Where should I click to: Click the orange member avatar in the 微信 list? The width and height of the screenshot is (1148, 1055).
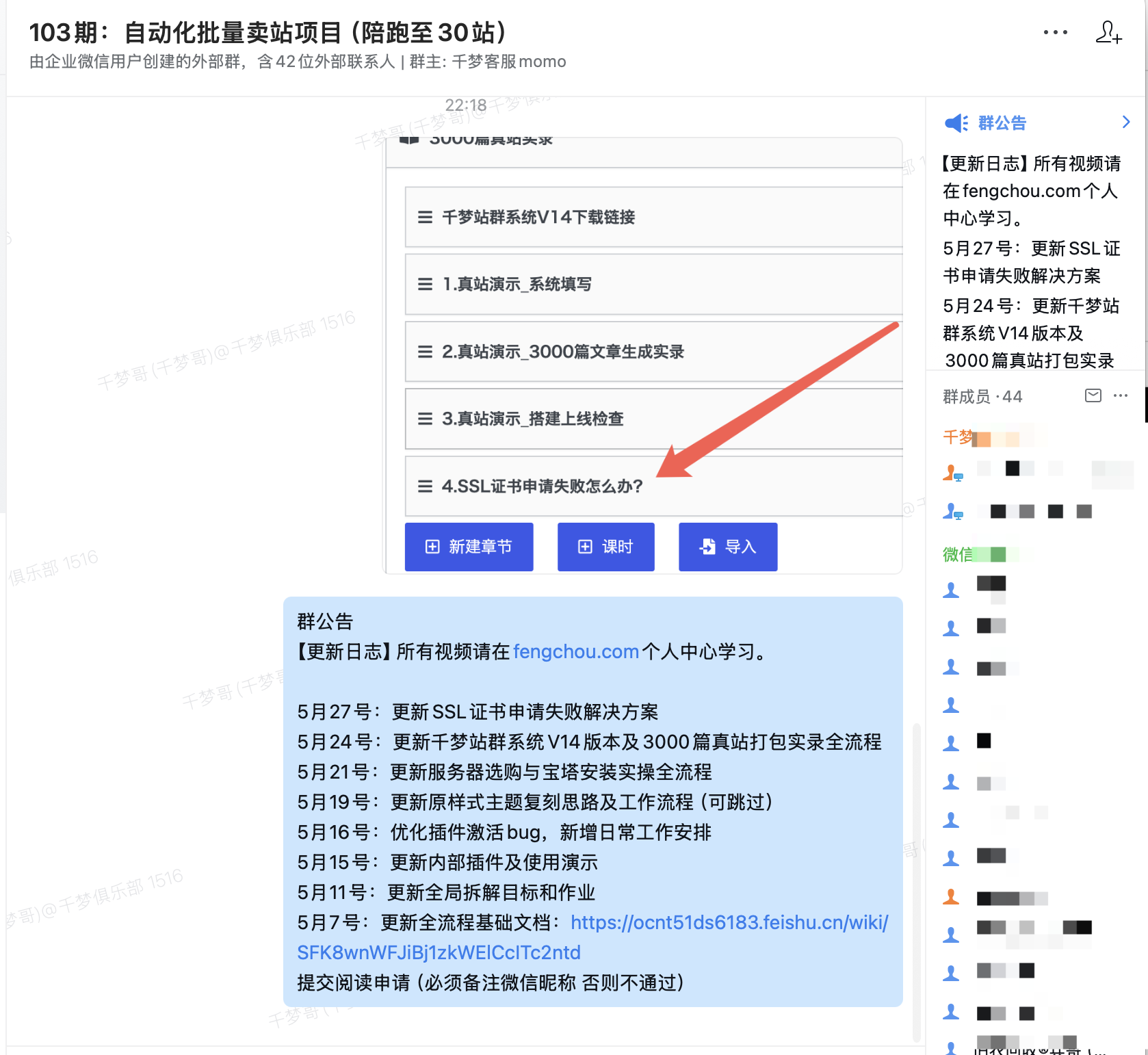pos(951,896)
